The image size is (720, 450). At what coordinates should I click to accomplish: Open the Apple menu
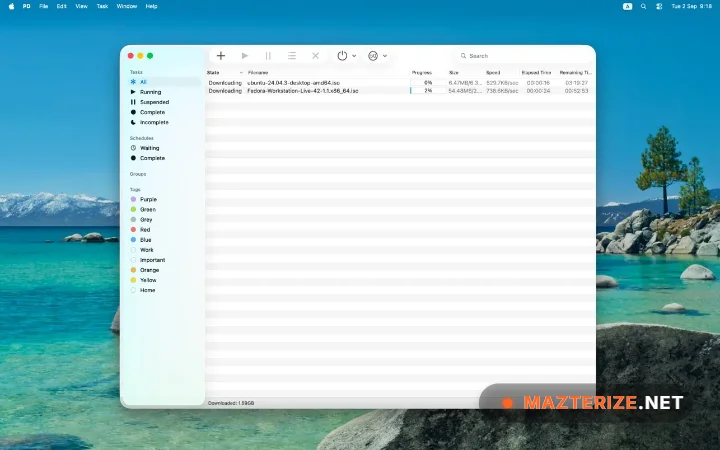(11, 6)
